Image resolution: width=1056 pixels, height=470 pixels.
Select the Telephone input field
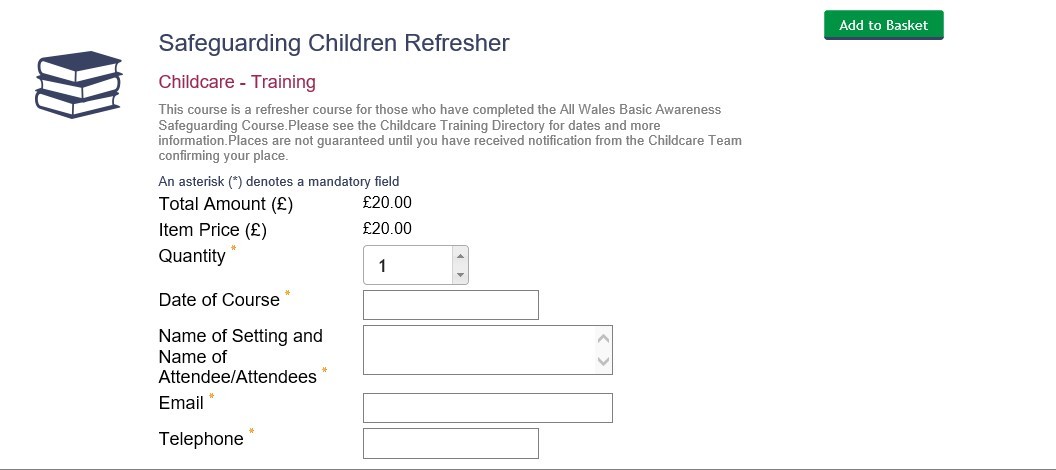click(x=450, y=443)
